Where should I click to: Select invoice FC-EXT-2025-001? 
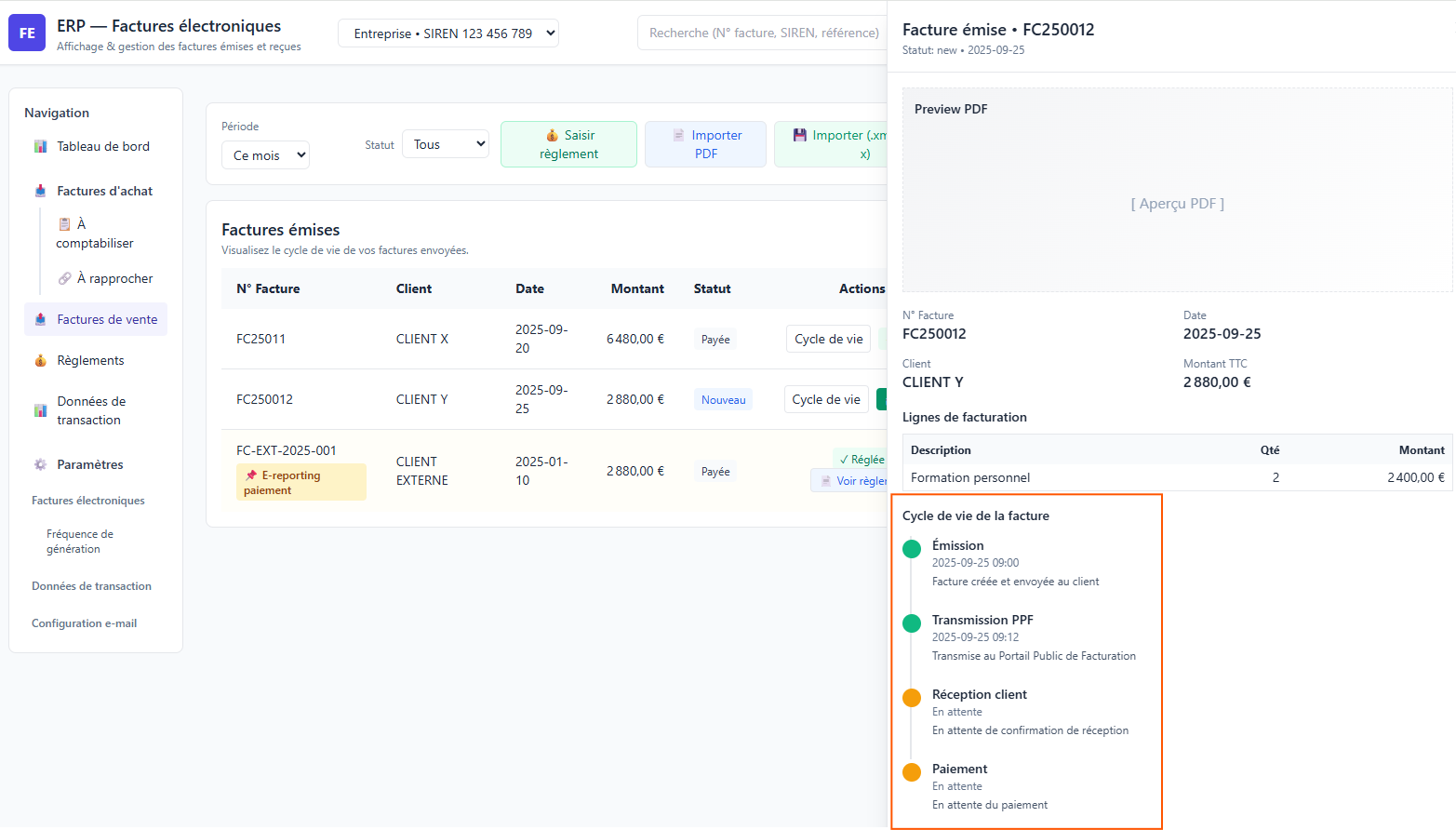tap(287, 450)
